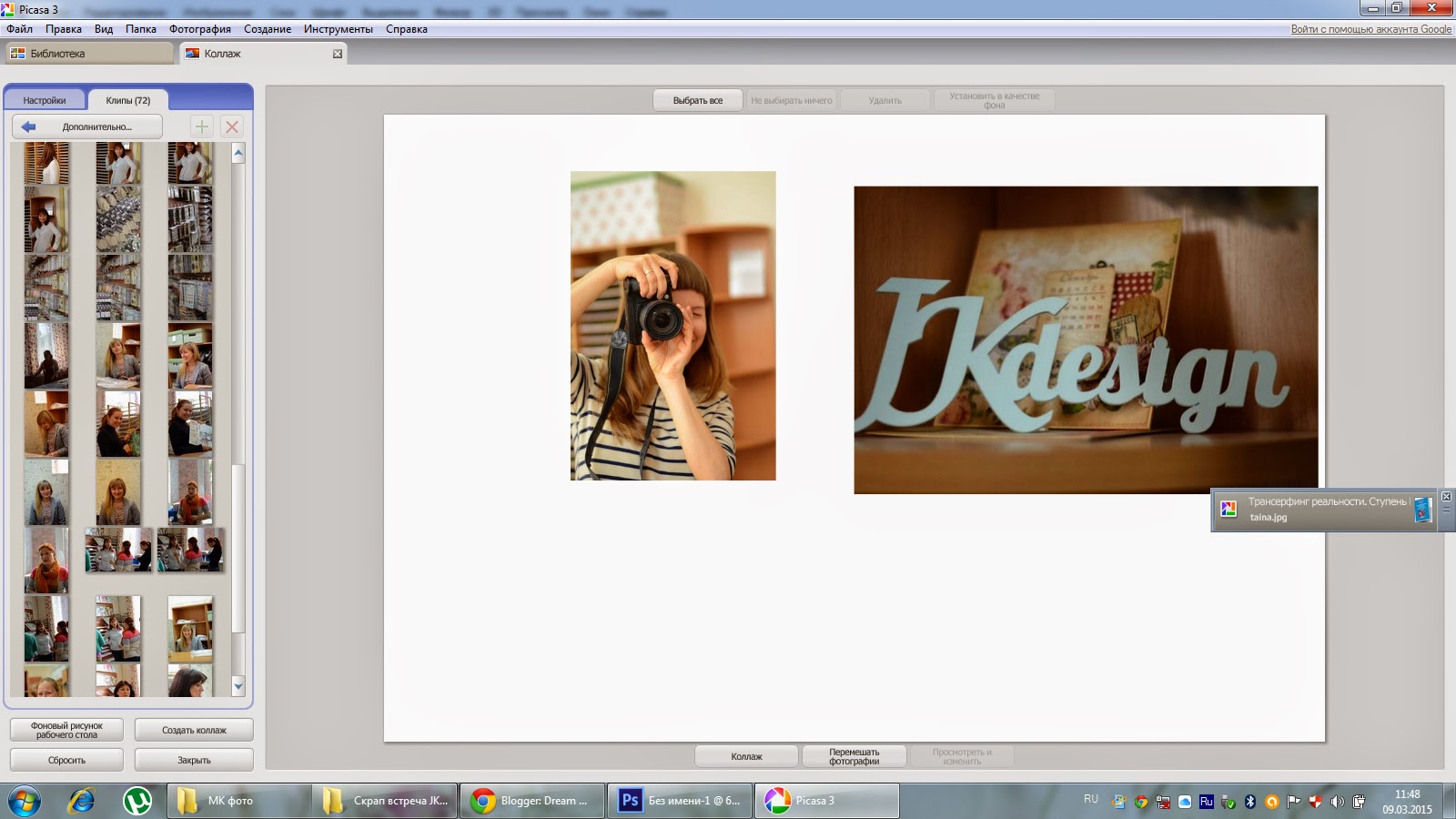Click the blue back arrow icon in Clips panel
The width and height of the screenshot is (1456, 819).
(x=28, y=126)
